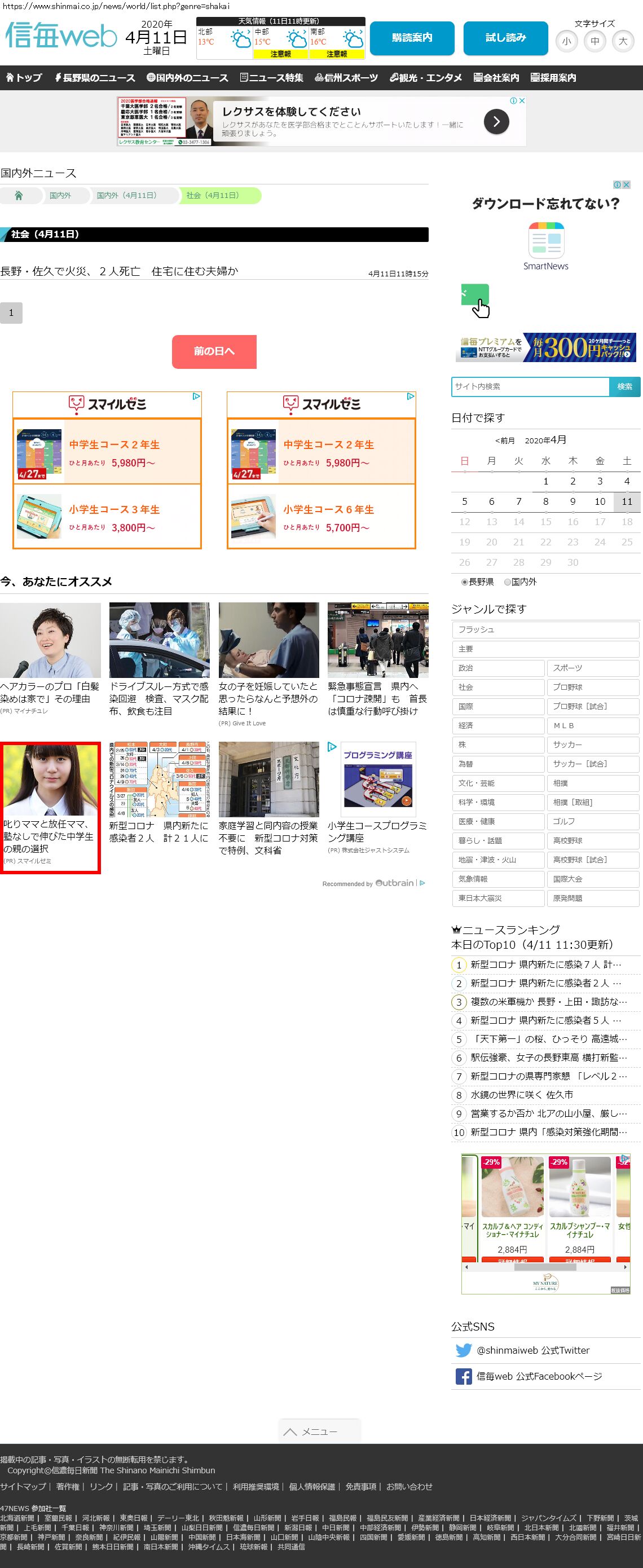This screenshot has height=1568, width=643.
Task: Open the フラッシュ genre
Action: (545, 629)
